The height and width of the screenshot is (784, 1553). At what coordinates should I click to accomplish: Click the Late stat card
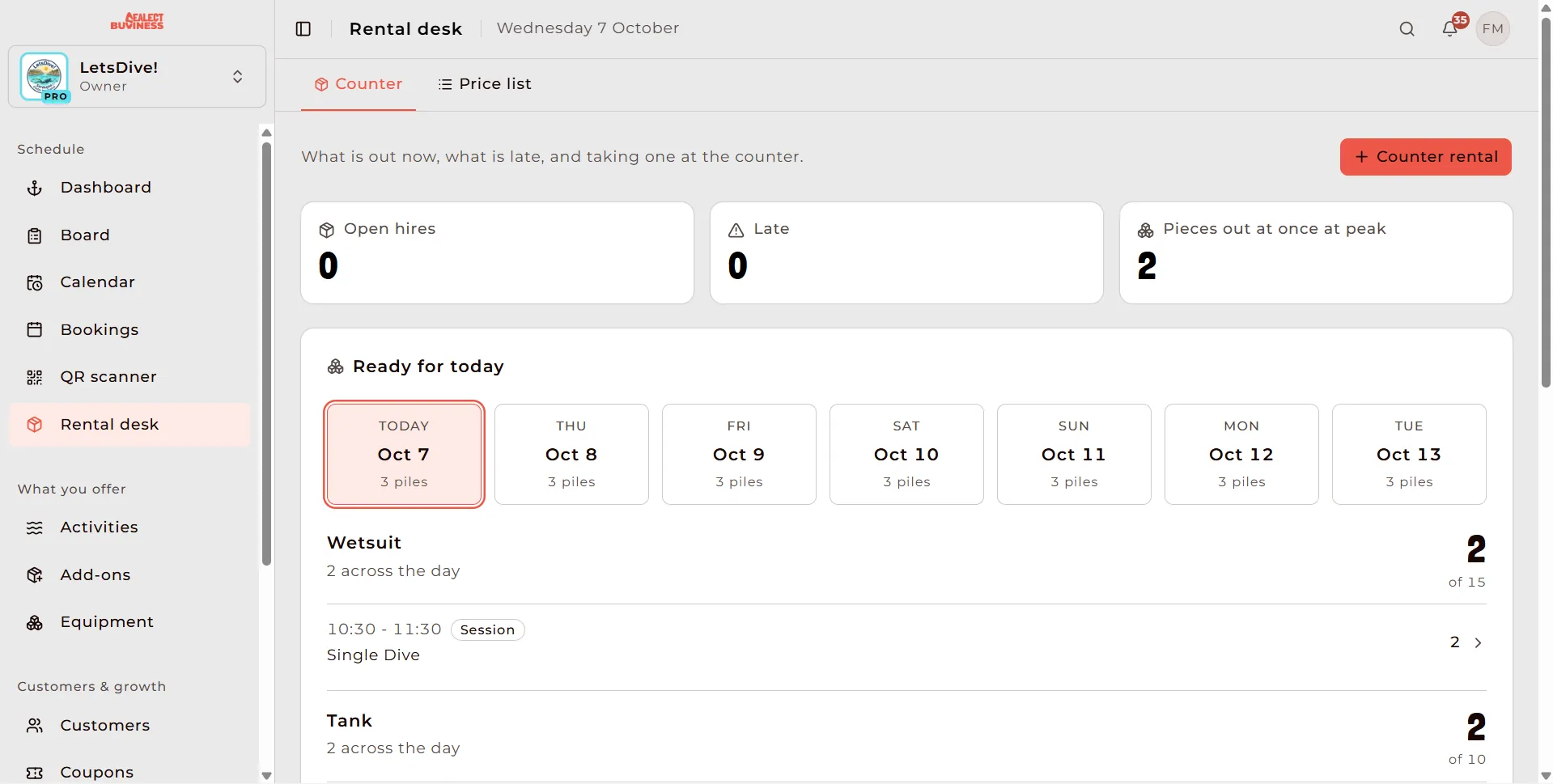906,253
